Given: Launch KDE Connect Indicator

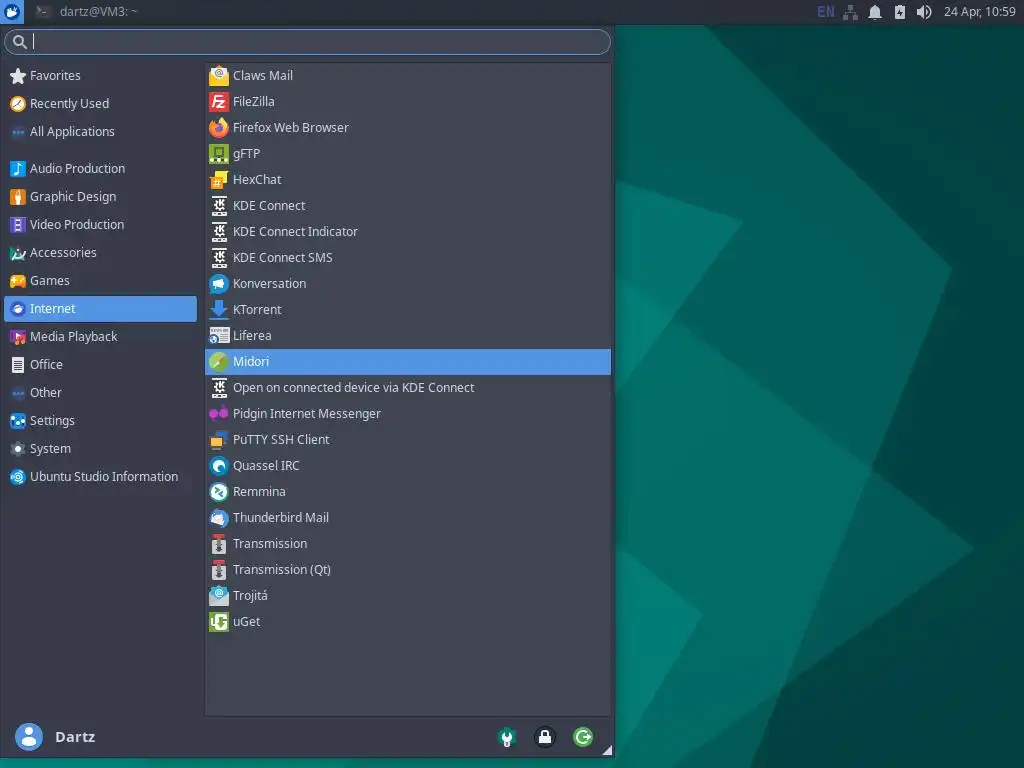Looking at the screenshot, I should (x=408, y=232).
